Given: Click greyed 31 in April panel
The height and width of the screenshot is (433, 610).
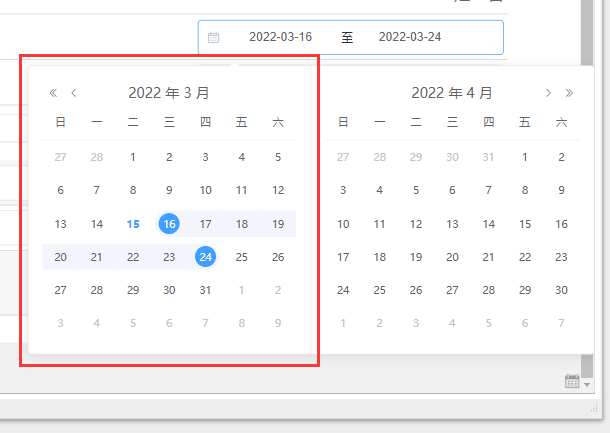Looking at the screenshot, I should click(489, 157).
